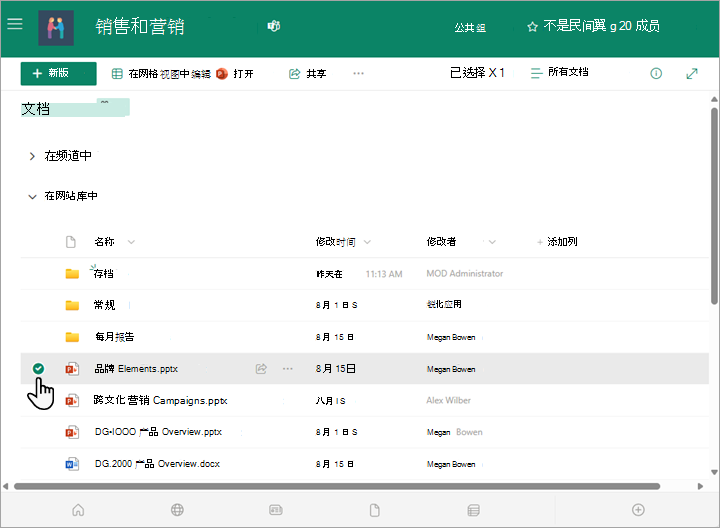720x528 pixels.
Task: Click DG.2000 Overview.docx Word icon
Action: tap(72, 464)
